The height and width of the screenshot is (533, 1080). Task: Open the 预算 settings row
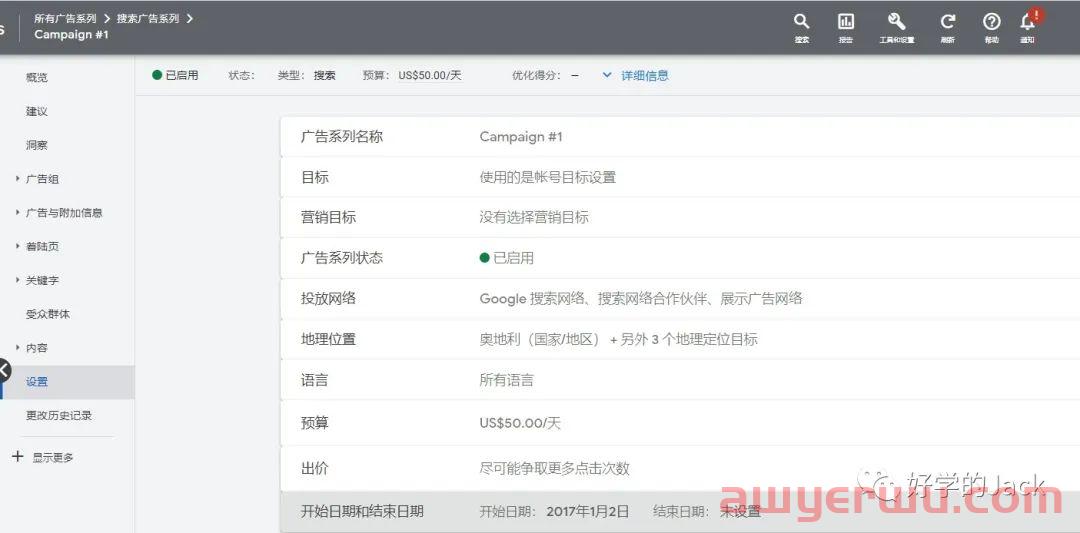tap(680, 423)
